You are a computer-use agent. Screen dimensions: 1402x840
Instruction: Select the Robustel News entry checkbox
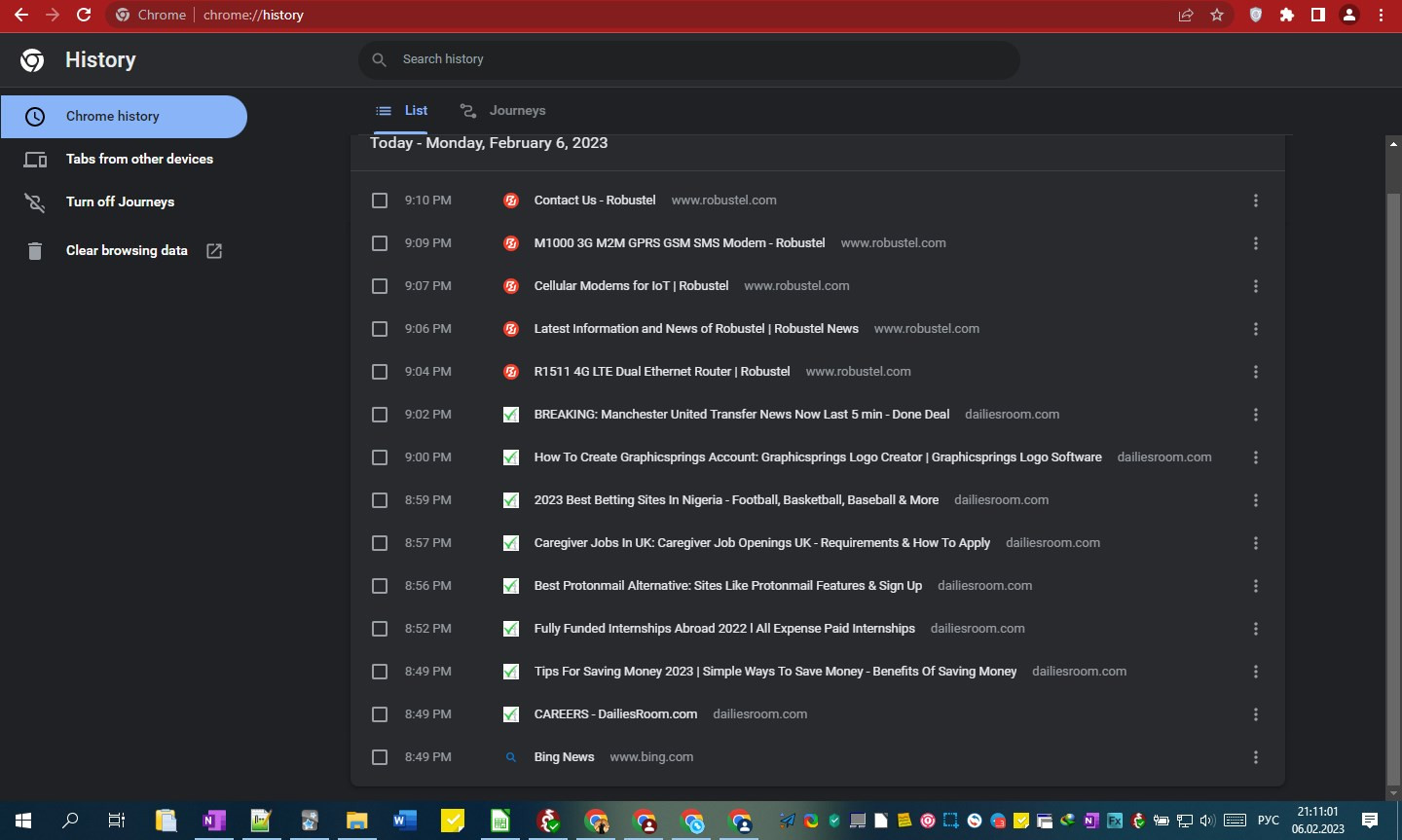pyautogui.click(x=380, y=329)
